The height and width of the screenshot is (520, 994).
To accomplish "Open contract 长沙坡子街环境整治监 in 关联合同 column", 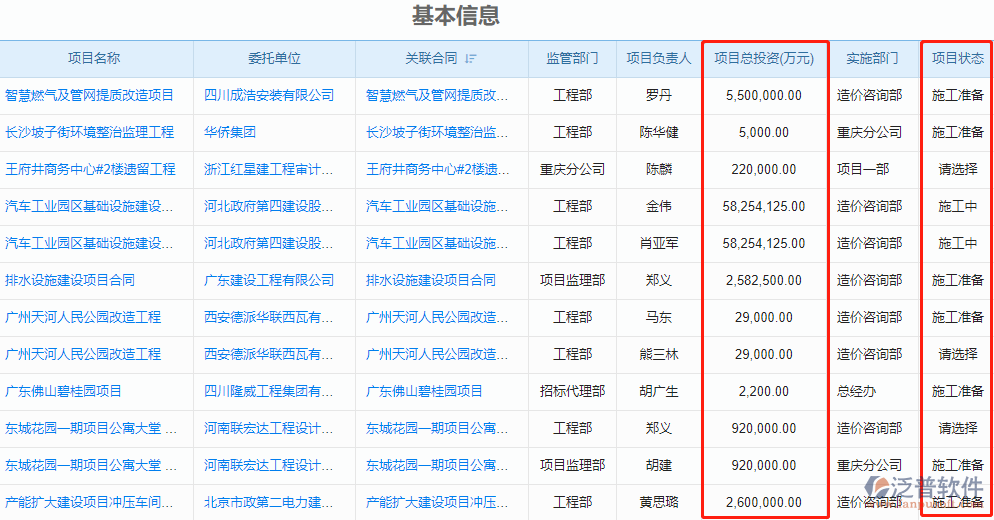I will [437, 132].
